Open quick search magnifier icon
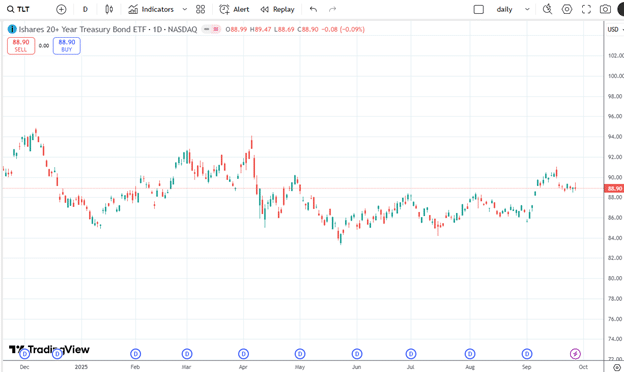 (x=548, y=9)
